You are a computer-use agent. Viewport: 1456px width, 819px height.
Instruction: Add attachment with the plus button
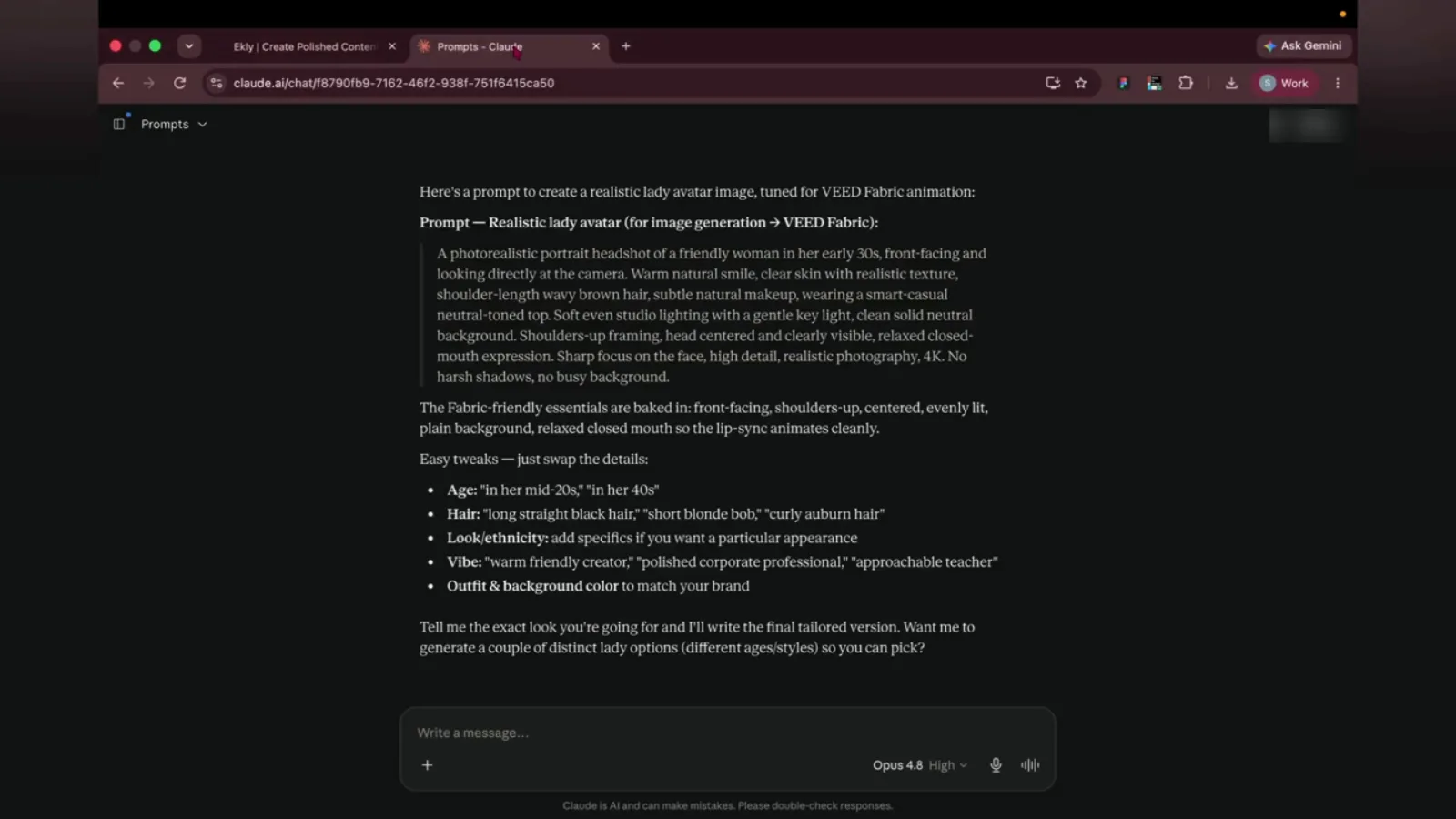[x=427, y=765]
